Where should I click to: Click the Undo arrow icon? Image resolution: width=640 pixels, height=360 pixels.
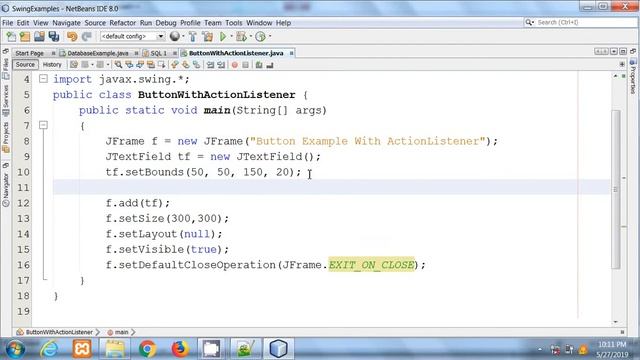tap(72, 36)
